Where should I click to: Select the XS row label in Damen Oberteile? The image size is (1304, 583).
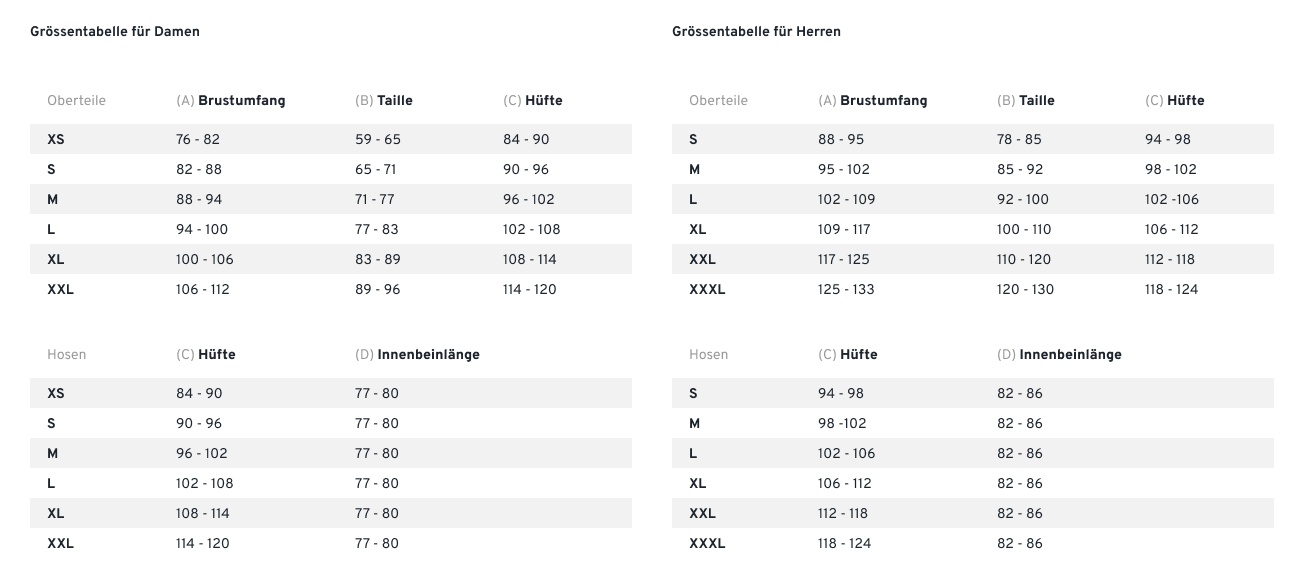pos(56,140)
